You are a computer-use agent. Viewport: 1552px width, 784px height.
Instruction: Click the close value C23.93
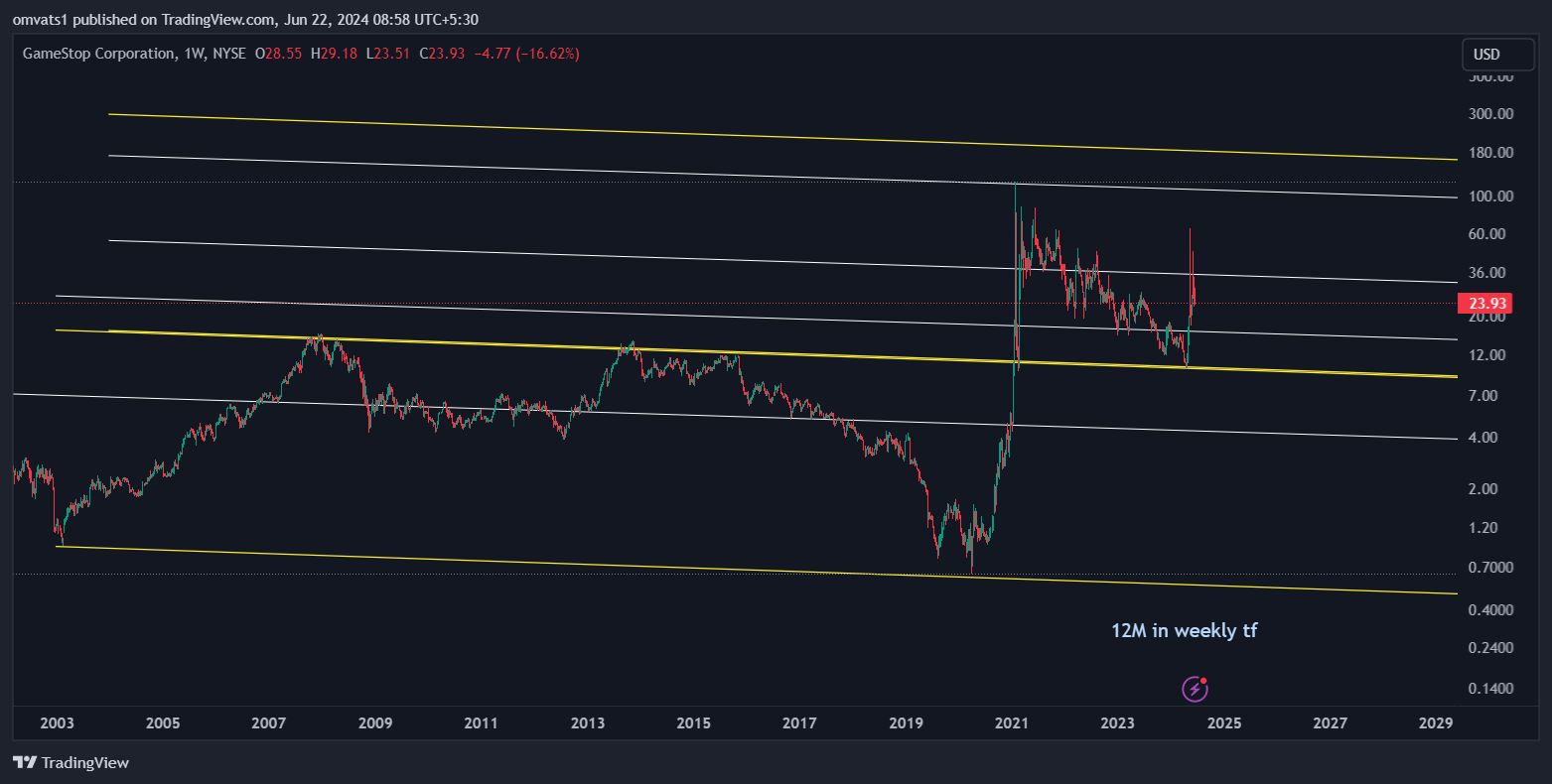tap(442, 54)
